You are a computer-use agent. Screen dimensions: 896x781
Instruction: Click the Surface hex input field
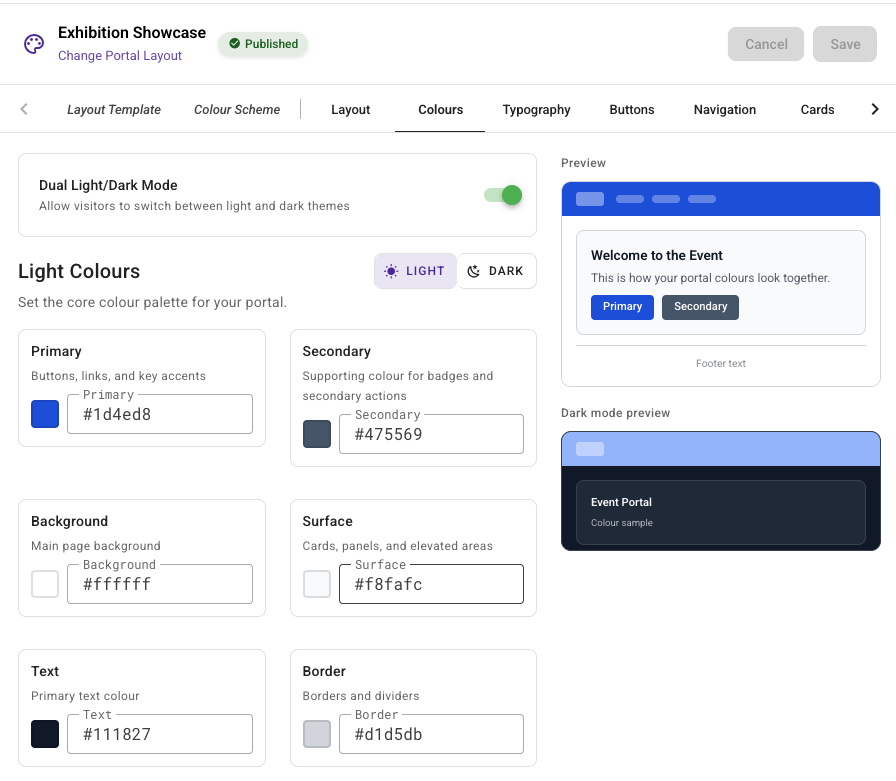coord(431,584)
